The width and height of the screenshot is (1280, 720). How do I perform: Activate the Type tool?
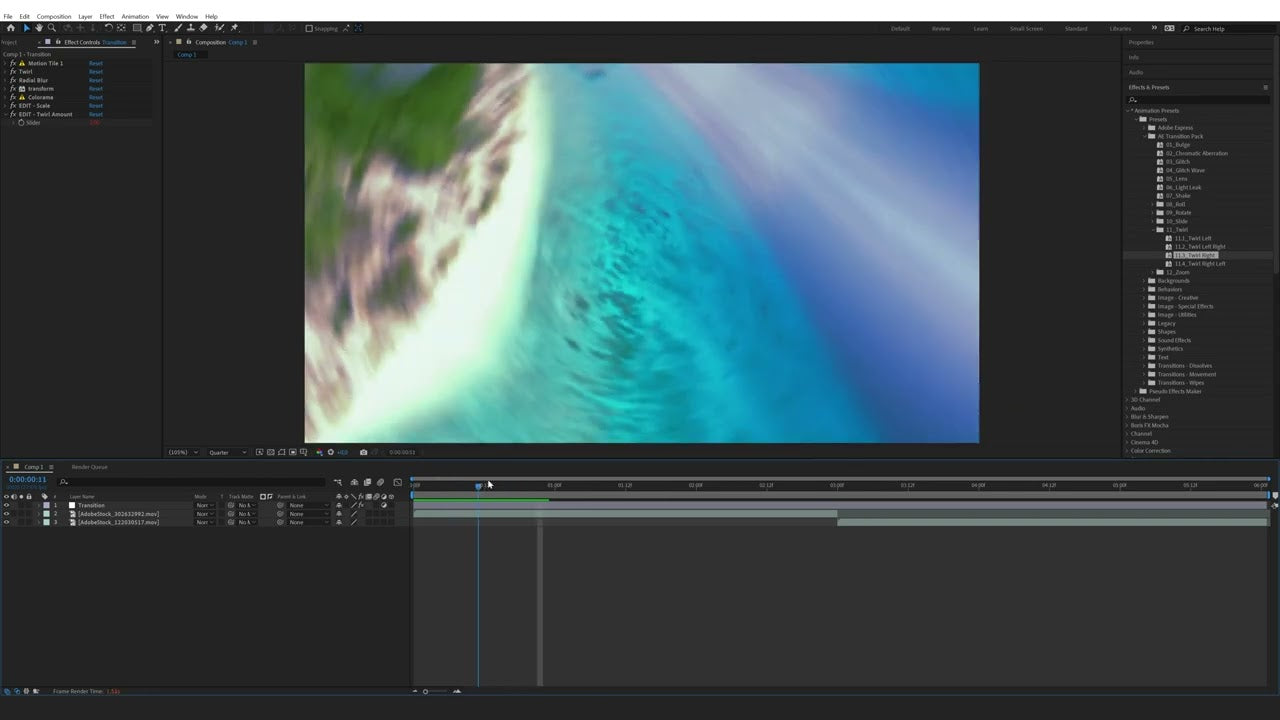coord(162,28)
